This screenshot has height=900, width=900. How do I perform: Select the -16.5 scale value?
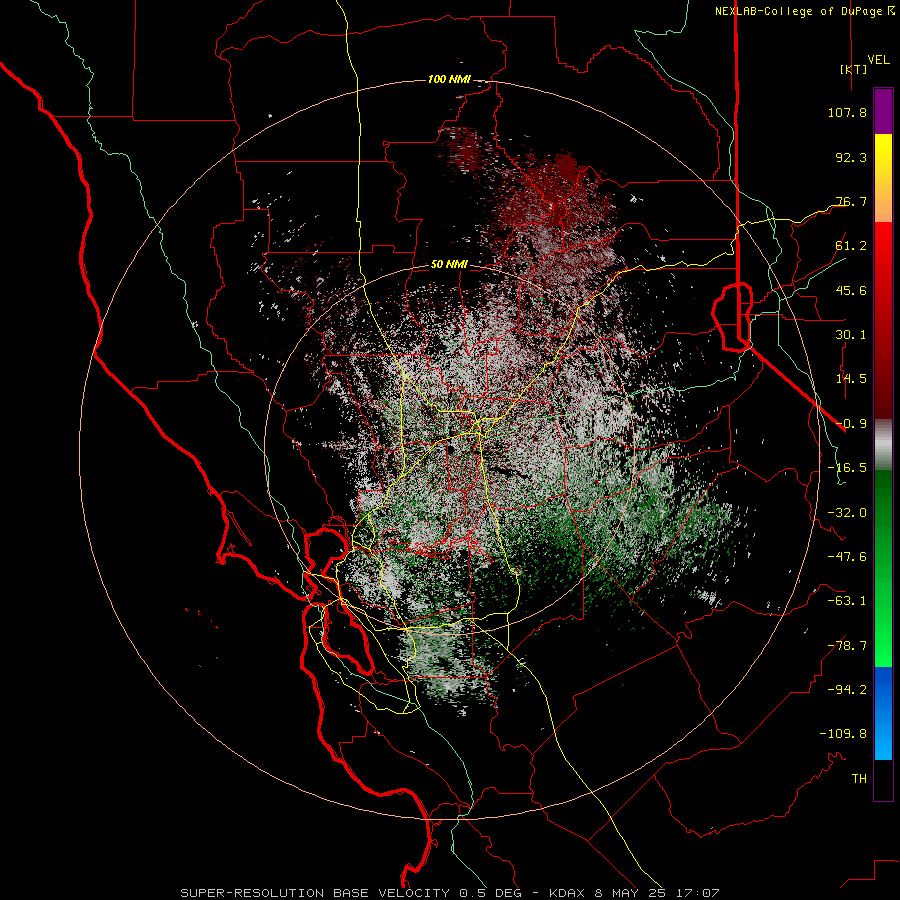(847, 468)
